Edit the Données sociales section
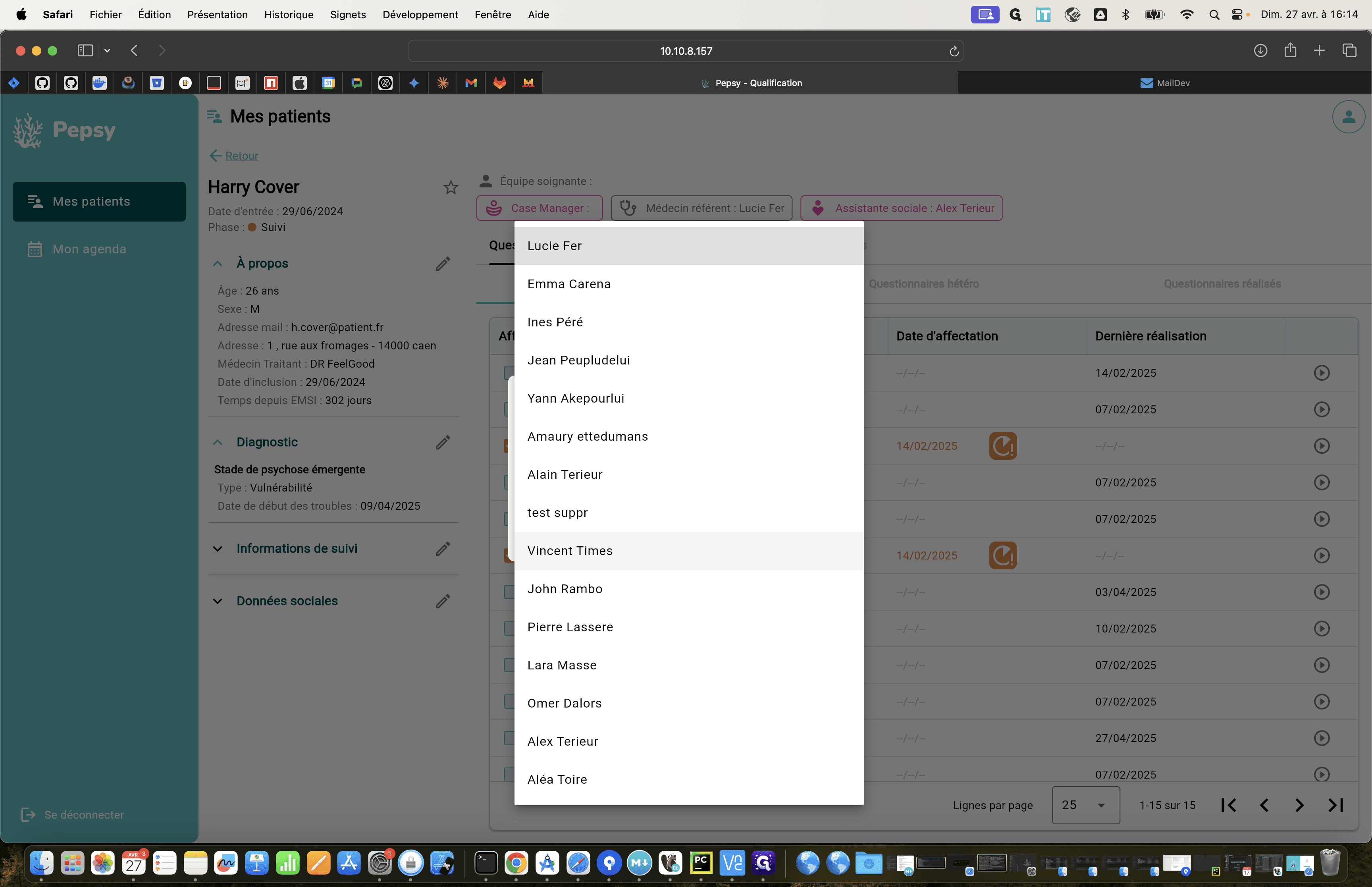 pos(443,601)
